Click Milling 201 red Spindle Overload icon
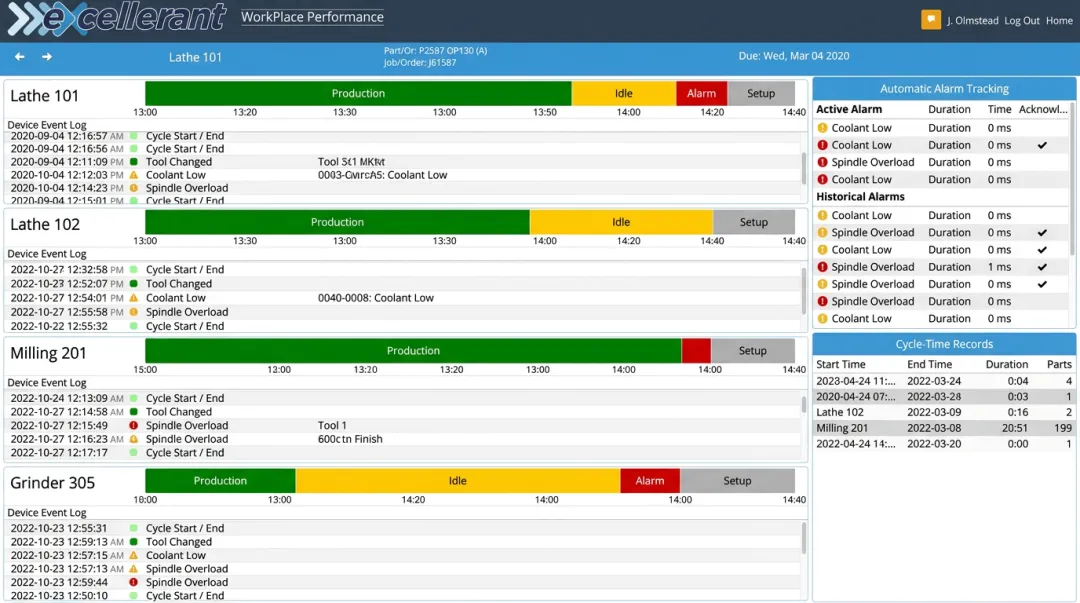The image size is (1080, 603). 134,425
